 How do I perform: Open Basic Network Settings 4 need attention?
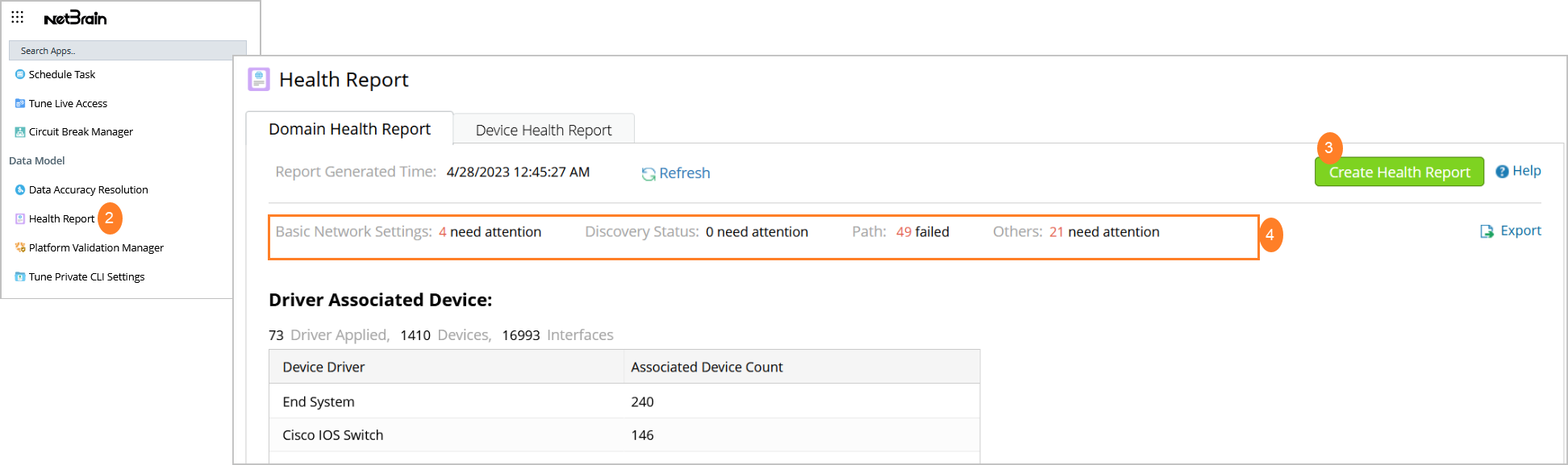[x=442, y=232]
